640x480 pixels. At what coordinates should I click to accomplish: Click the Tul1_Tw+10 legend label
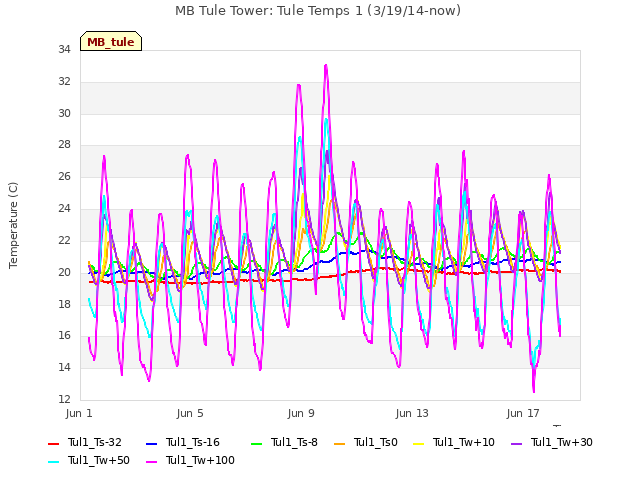(464, 442)
